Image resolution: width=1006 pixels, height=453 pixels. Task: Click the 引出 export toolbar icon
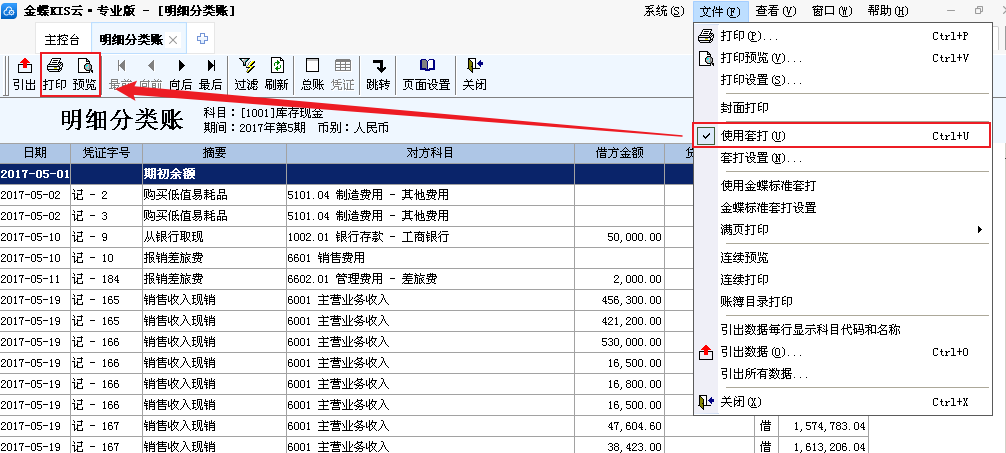pyautogui.click(x=24, y=74)
